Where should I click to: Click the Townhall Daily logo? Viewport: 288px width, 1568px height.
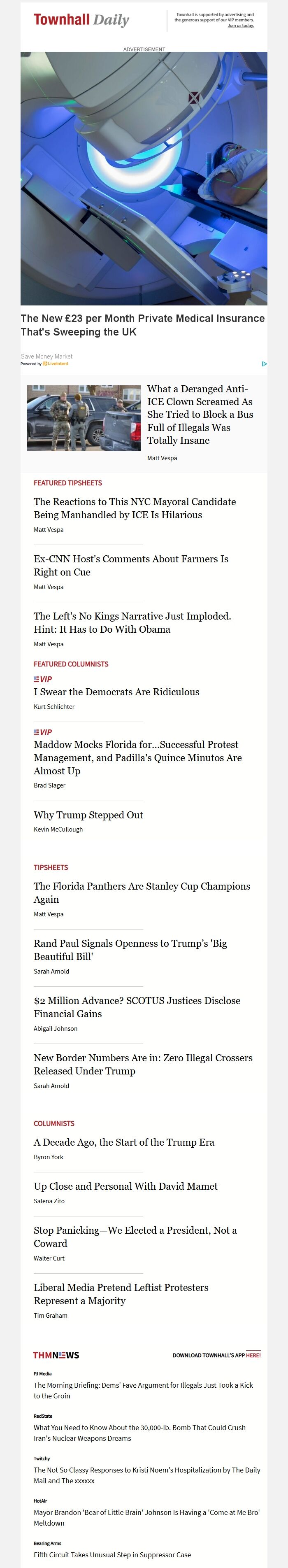pos(81,20)
